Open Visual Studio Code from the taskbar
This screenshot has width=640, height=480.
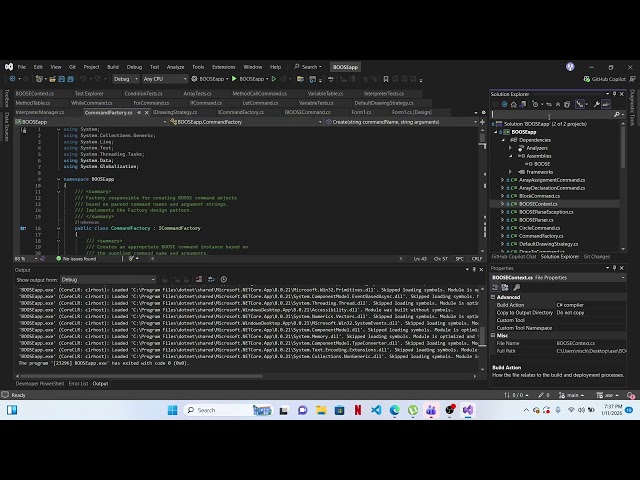pos(376,410)
